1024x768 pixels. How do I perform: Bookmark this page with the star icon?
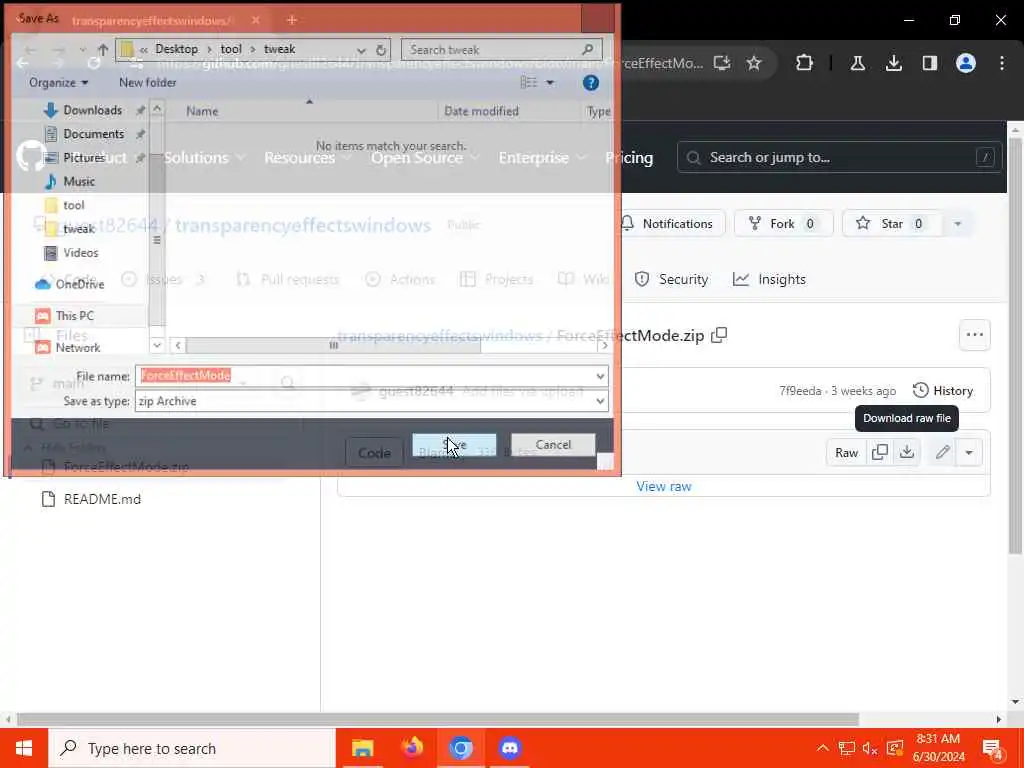754,63
